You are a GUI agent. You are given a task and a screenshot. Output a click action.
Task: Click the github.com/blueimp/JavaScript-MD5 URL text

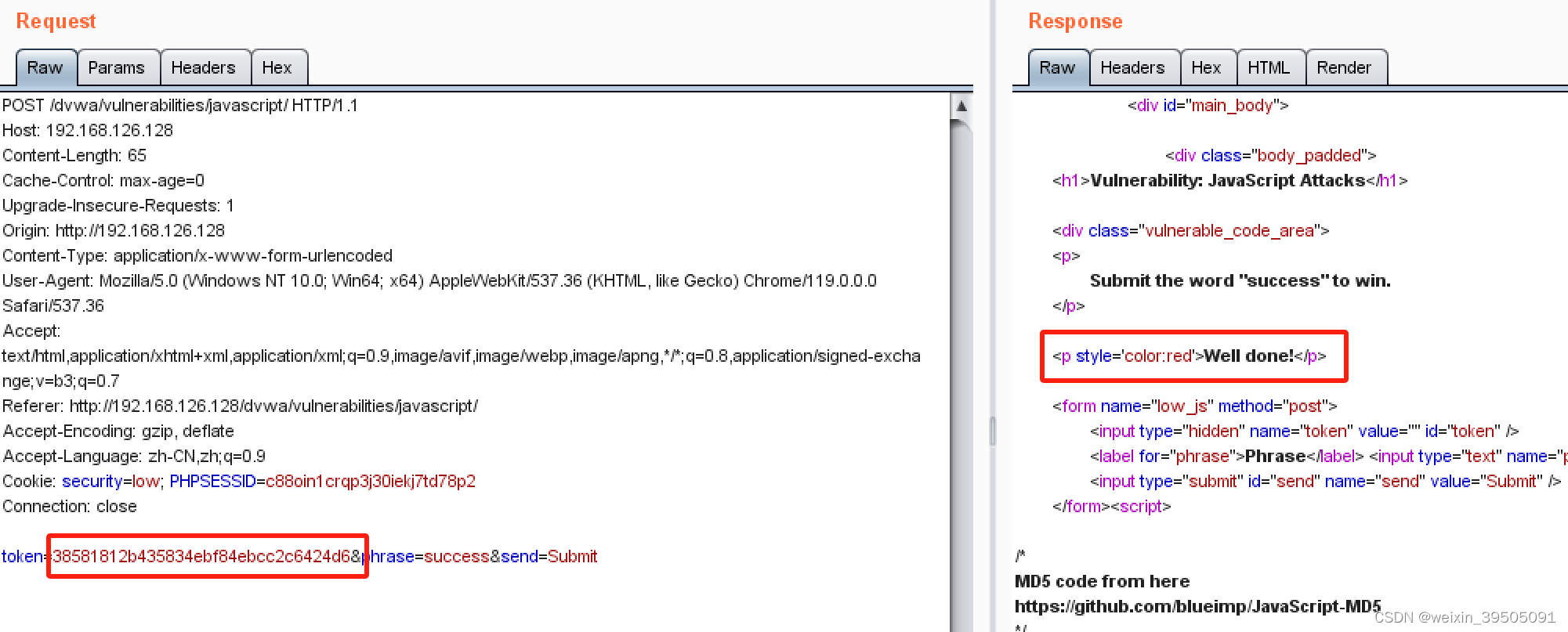tap(1198, 606)
